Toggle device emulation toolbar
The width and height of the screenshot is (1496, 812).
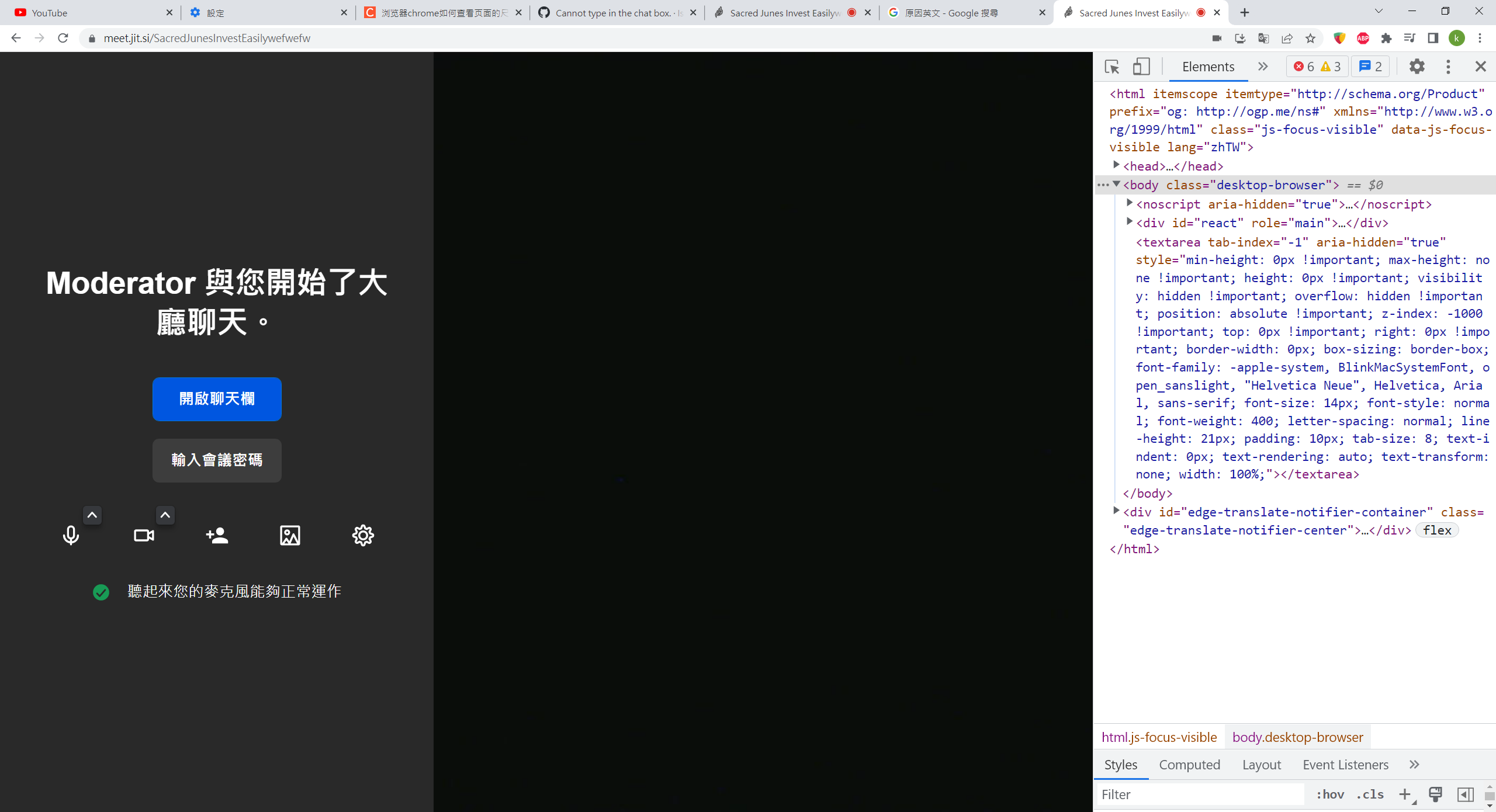click(x=1141, y=67)
